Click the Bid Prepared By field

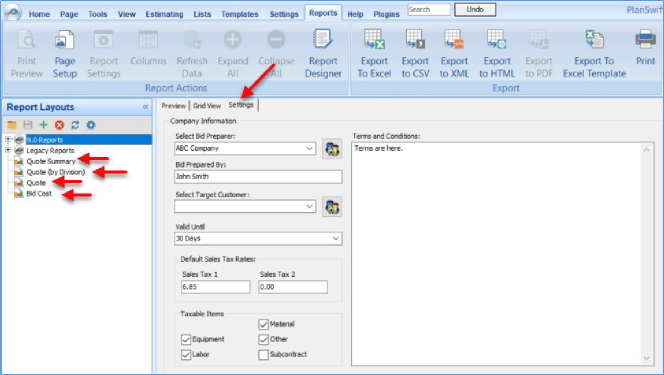[x=258, y=176]
